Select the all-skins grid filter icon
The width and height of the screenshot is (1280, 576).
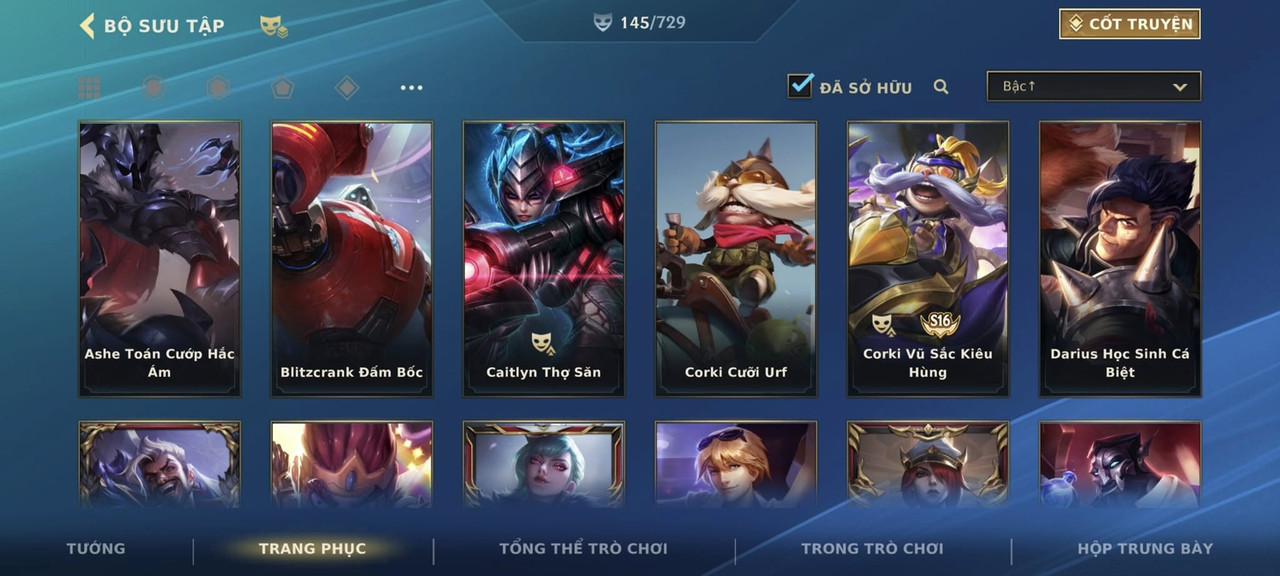click(89, 88)
